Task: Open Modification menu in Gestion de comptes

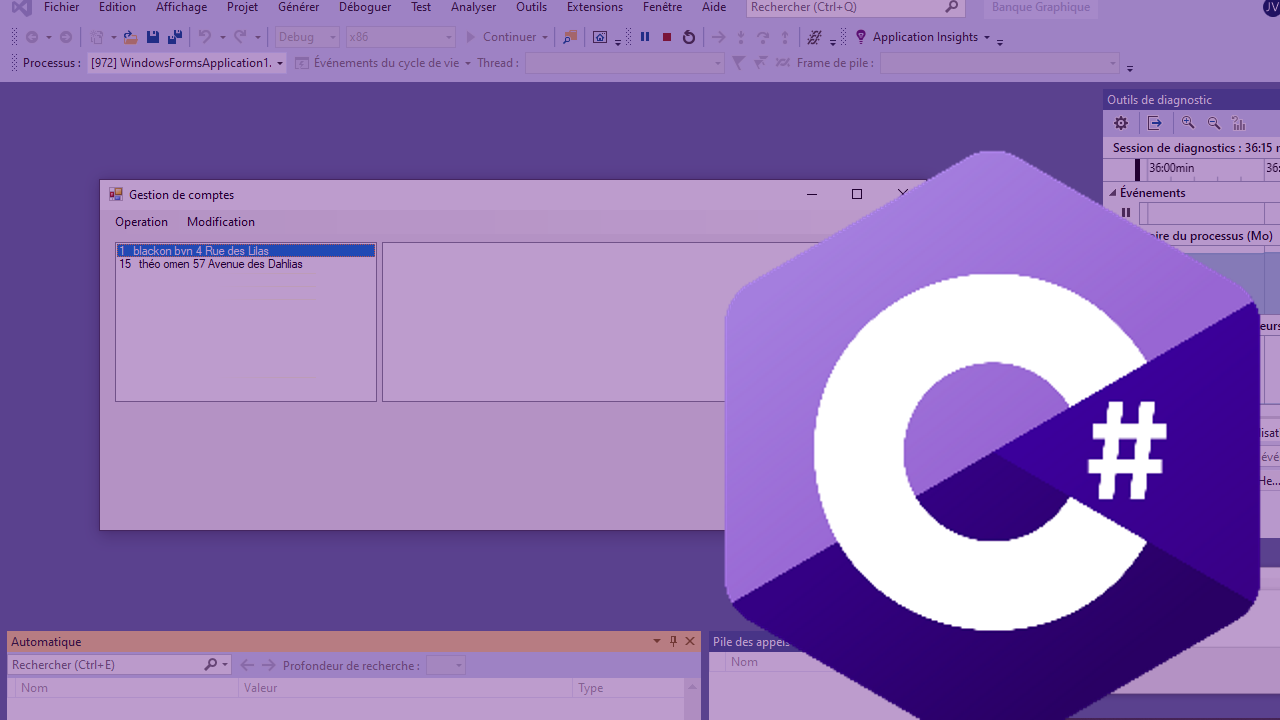Action: pos(221,222)
